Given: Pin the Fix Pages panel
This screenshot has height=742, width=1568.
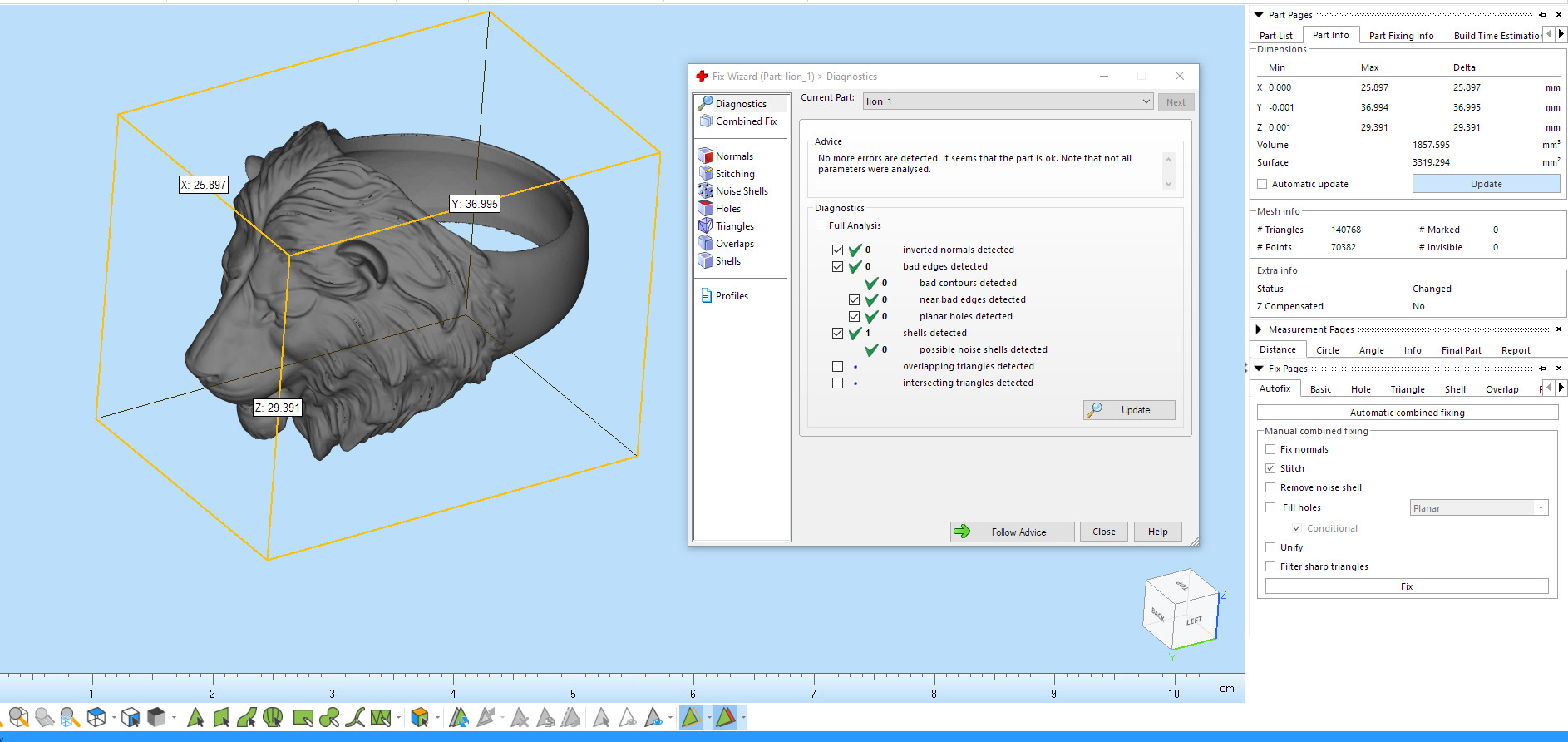Looking at the screenshot, I should coord(1542,369).
